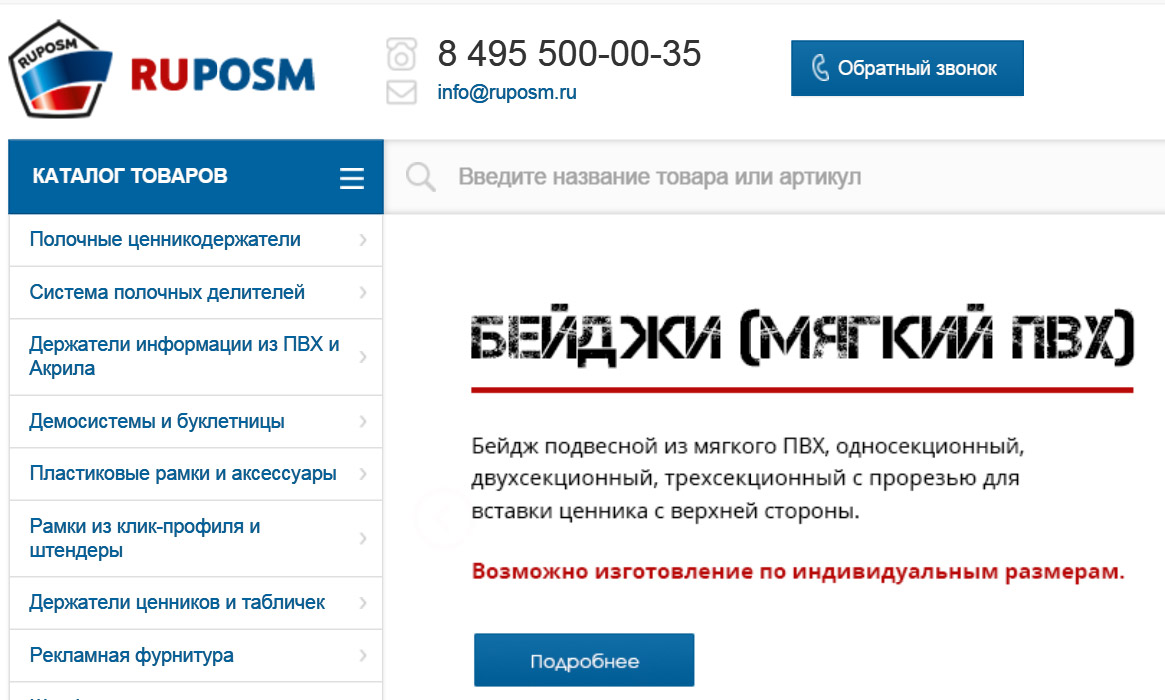Click the RUPOSM shield logo
This screenshot has height=700, width=1165.
coord(61,70)
